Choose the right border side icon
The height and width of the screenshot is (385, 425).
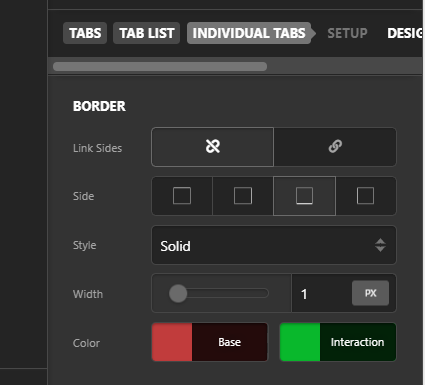(x=243, y=196)
